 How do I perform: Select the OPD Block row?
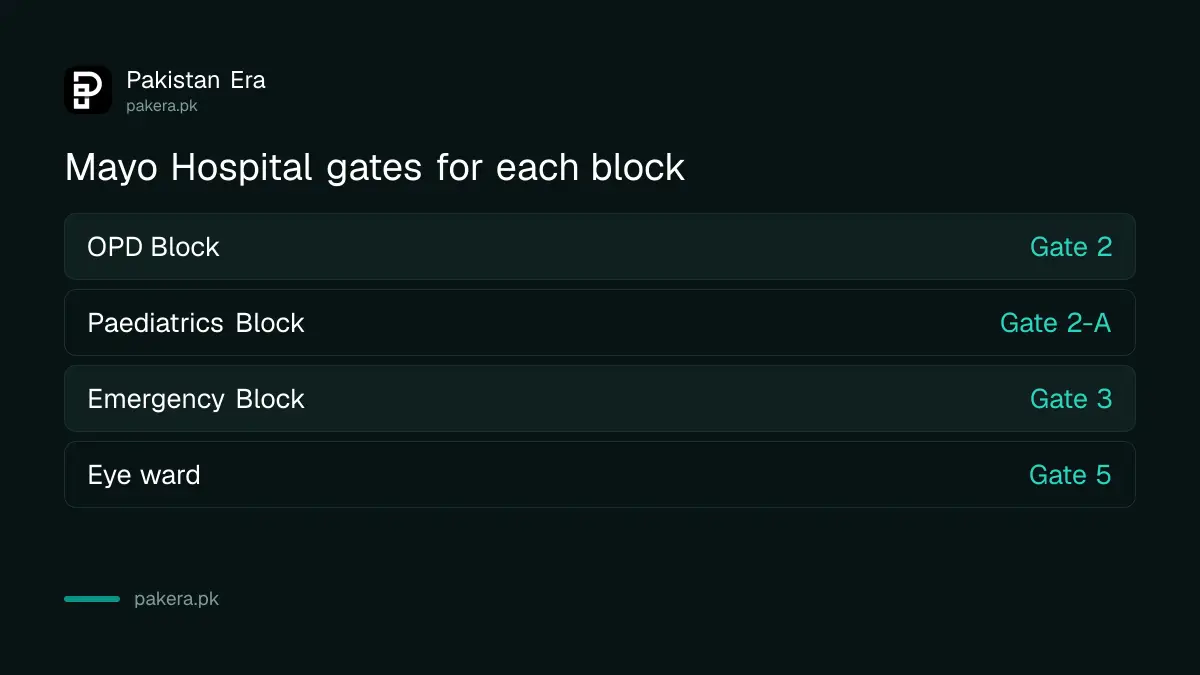tap(600, 246)
